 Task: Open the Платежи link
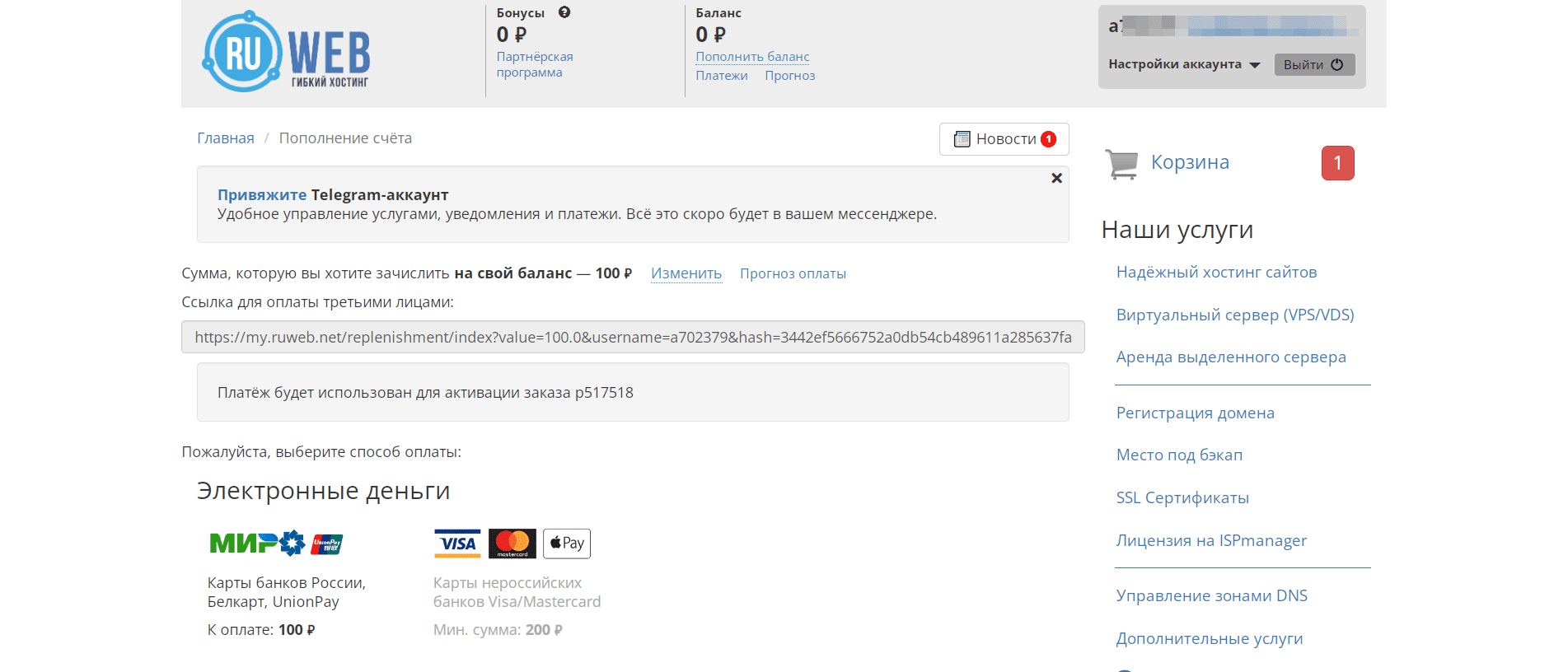(x=722, y=76)
